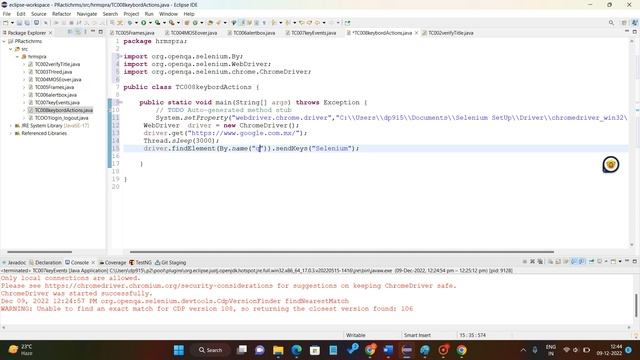Select TC007keyEvents.java in Package Explorer

click(x=57, y=102)
